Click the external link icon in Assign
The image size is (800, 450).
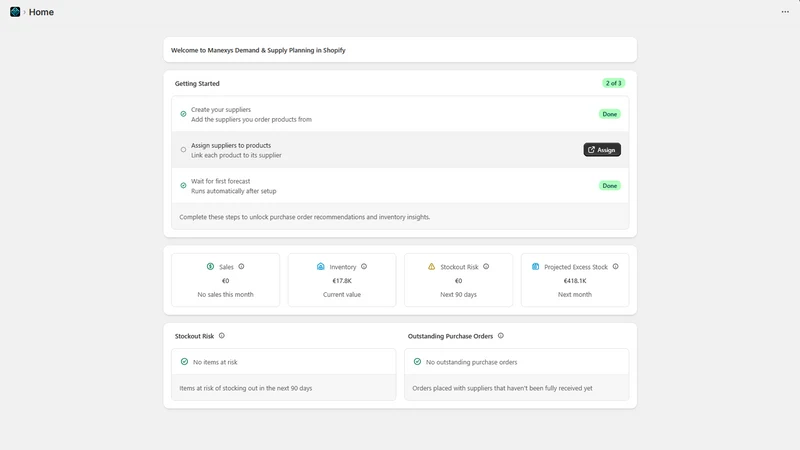(x=591, y=149)
